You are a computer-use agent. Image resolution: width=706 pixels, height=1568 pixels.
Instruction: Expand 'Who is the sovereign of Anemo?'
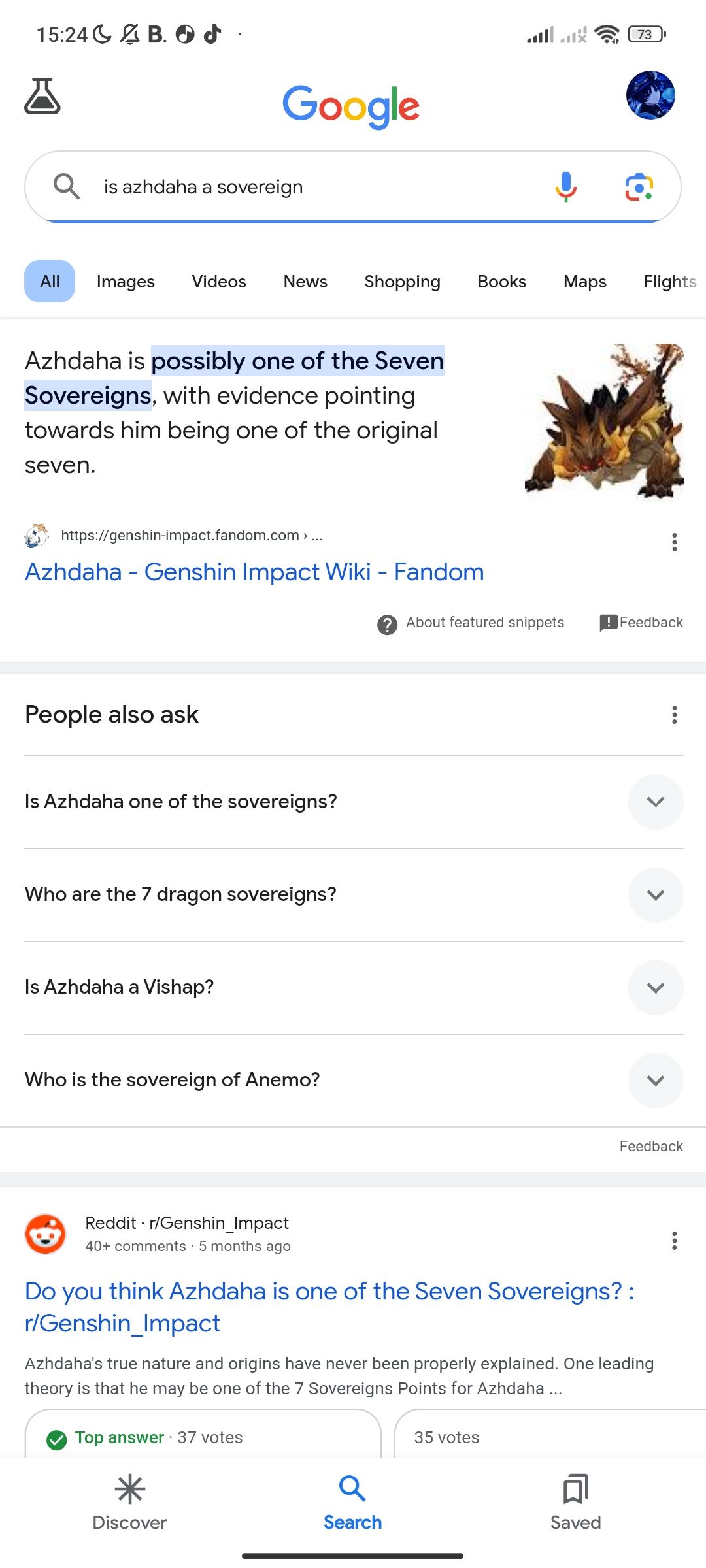coord(656,1081)
